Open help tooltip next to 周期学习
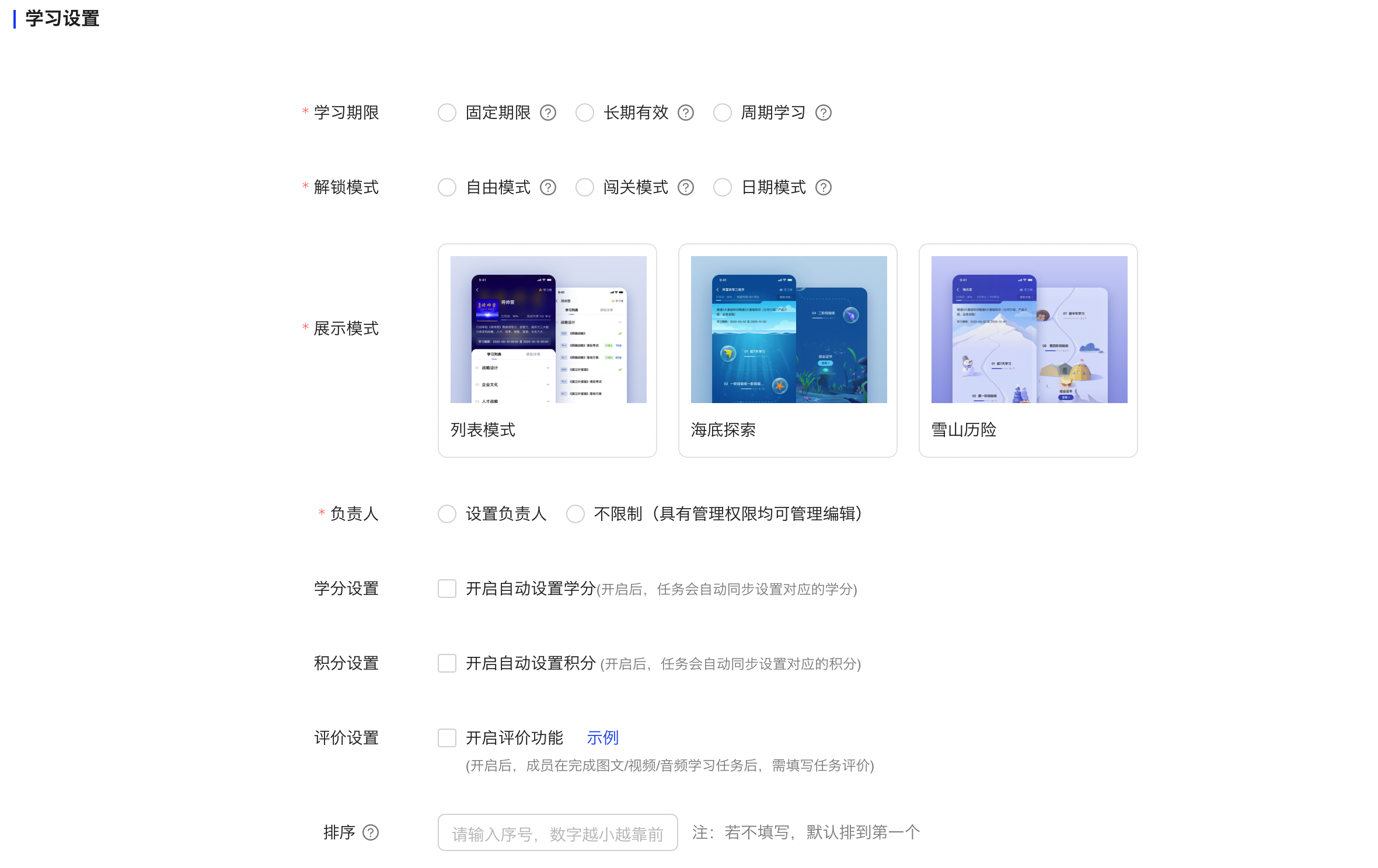 coord(823,113)
